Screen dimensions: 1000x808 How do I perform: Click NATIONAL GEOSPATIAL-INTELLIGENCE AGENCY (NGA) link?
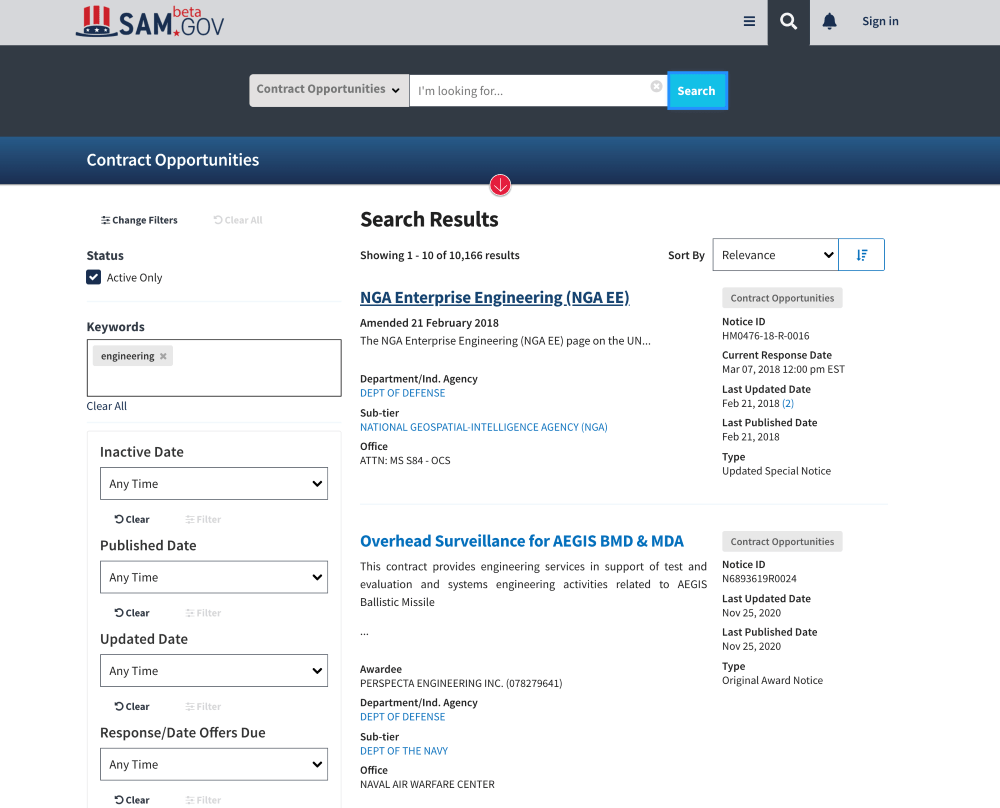(483, 427)
